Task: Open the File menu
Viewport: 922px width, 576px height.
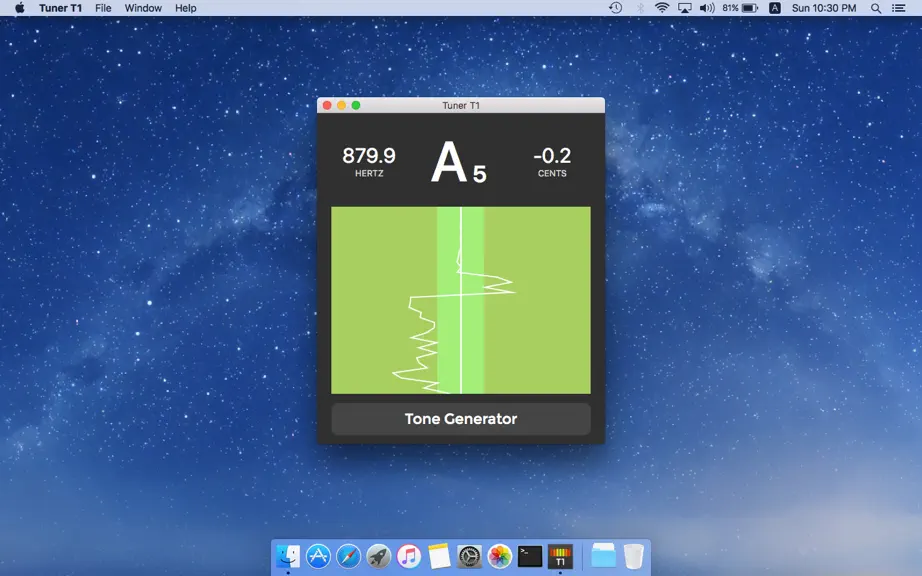Action: click(103, 8)
